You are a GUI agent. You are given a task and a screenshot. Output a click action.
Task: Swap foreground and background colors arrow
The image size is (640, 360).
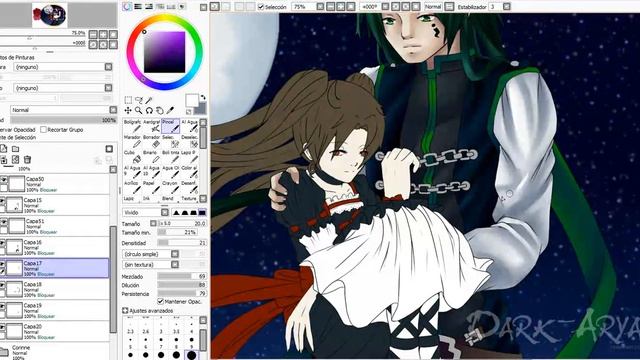(x=203, y=97)
